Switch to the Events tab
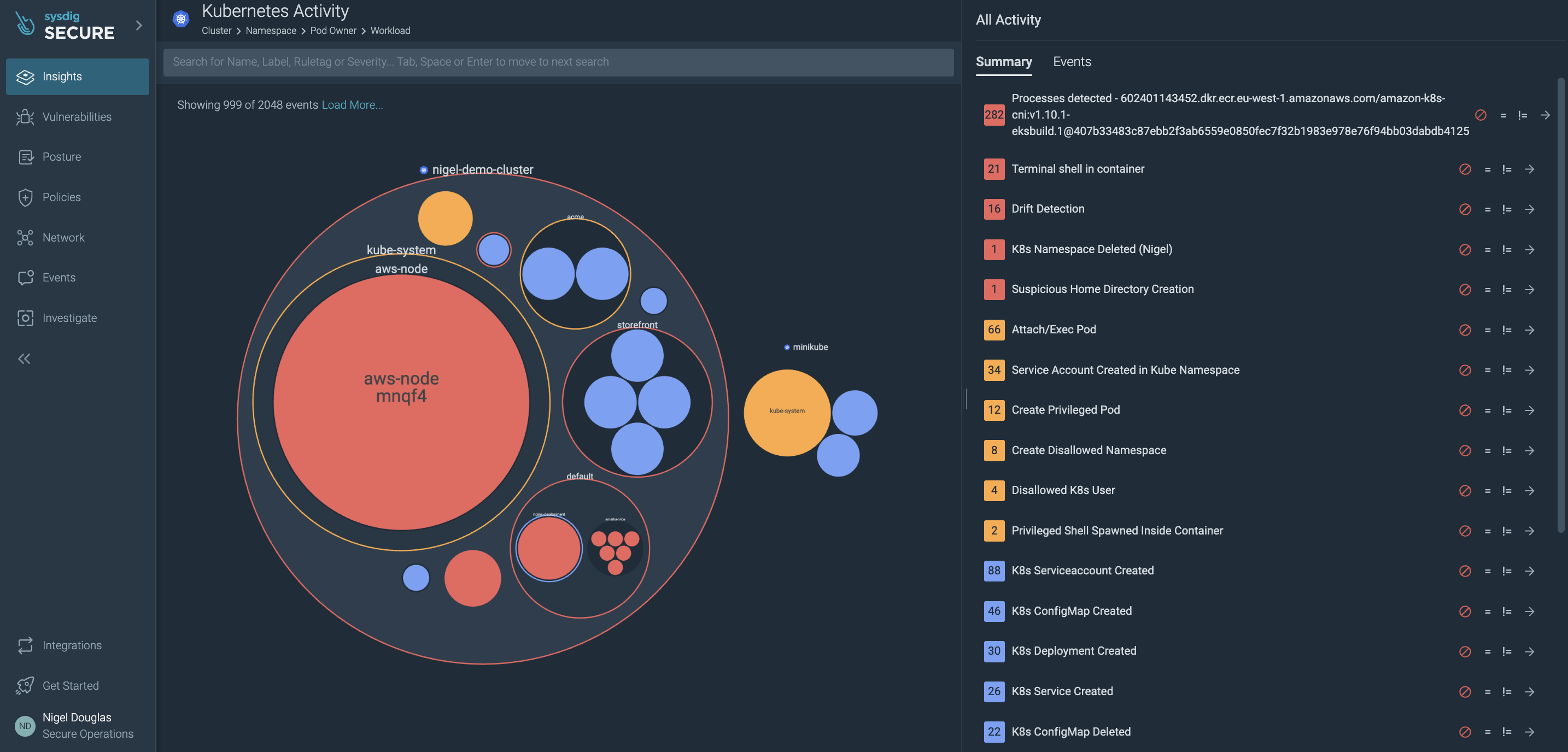This screenshot has height=752, width=1568. pyautogui.click(x=1072, y=61)
